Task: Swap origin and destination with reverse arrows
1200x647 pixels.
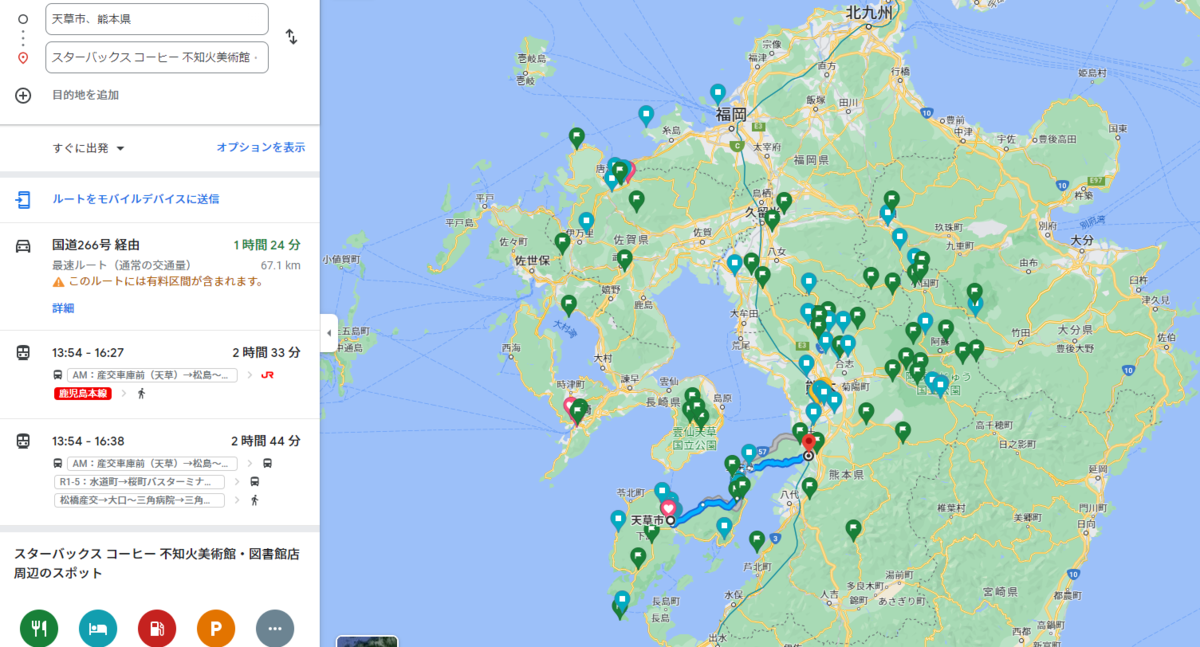Action: click(291, 37)
